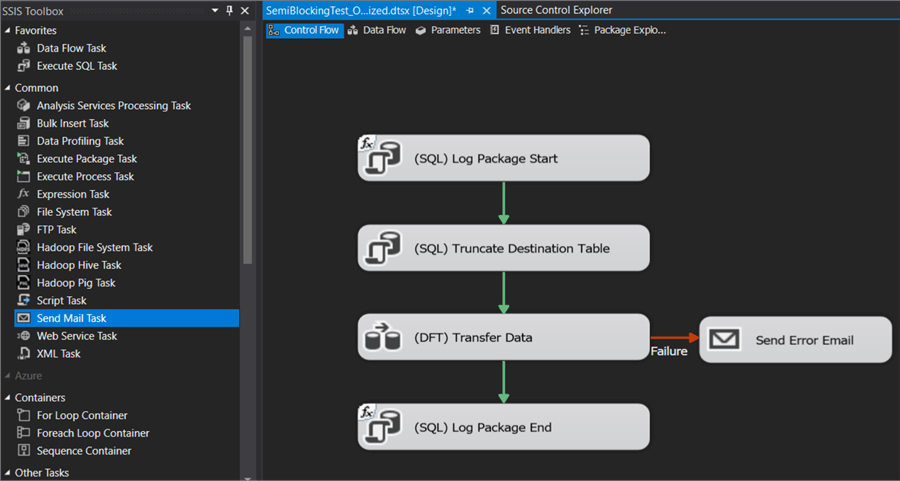The width and height of the screenshot is (900, 481).
Task: Click the SSIS Toolbox vertical scrollbar
Action: (x=248, y=150)
